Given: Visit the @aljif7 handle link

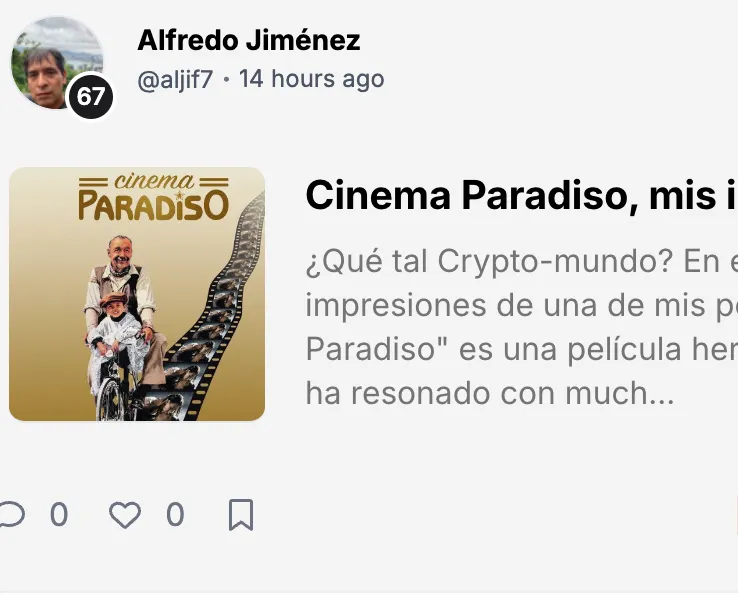Looking at the screenshot, I should pyautogui.click(x=175, y=80).
